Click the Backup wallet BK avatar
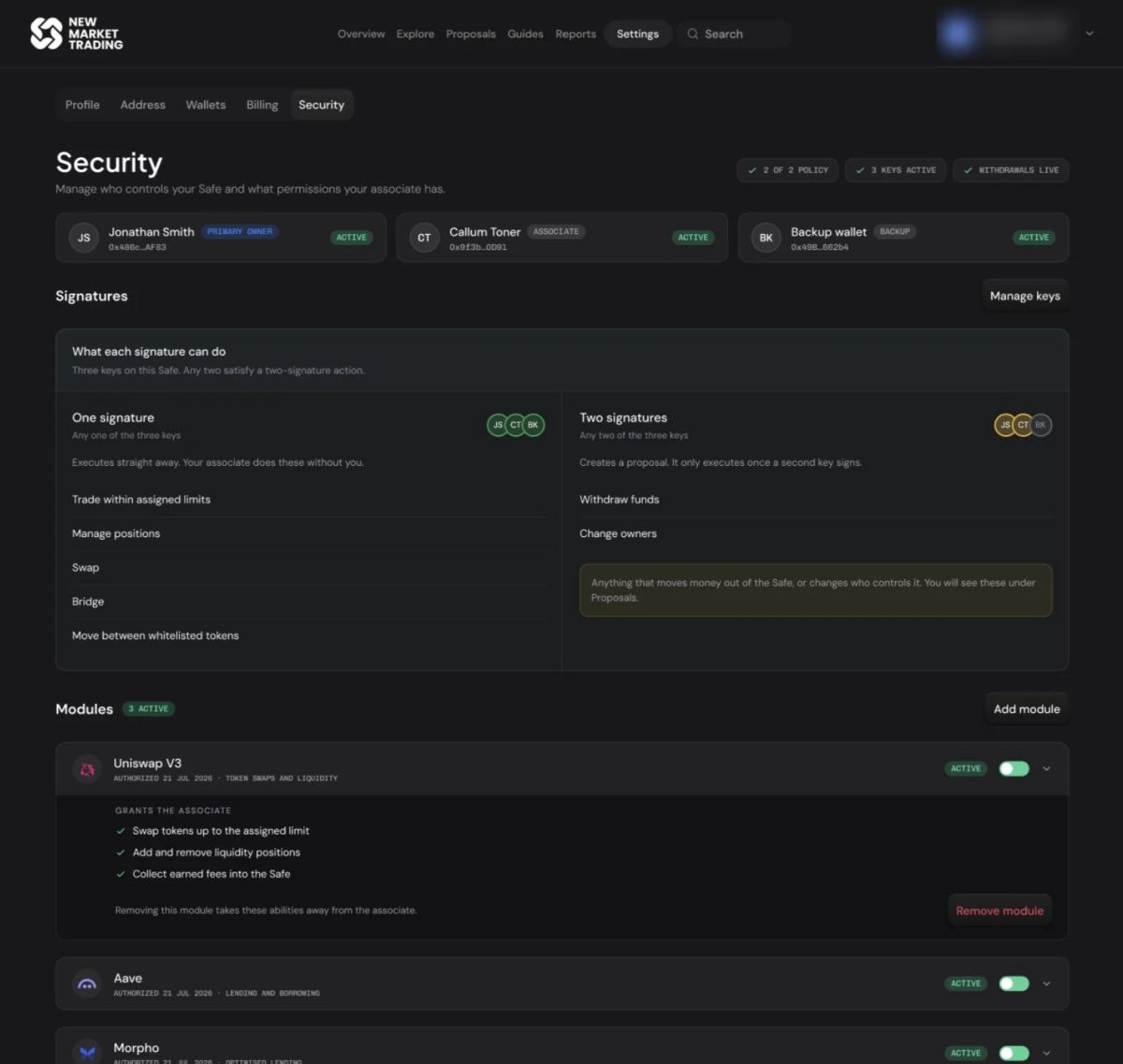Image resolution: width=1123 pixels, height=1064 pixels. pyautogui.click(x=766, y=238)
